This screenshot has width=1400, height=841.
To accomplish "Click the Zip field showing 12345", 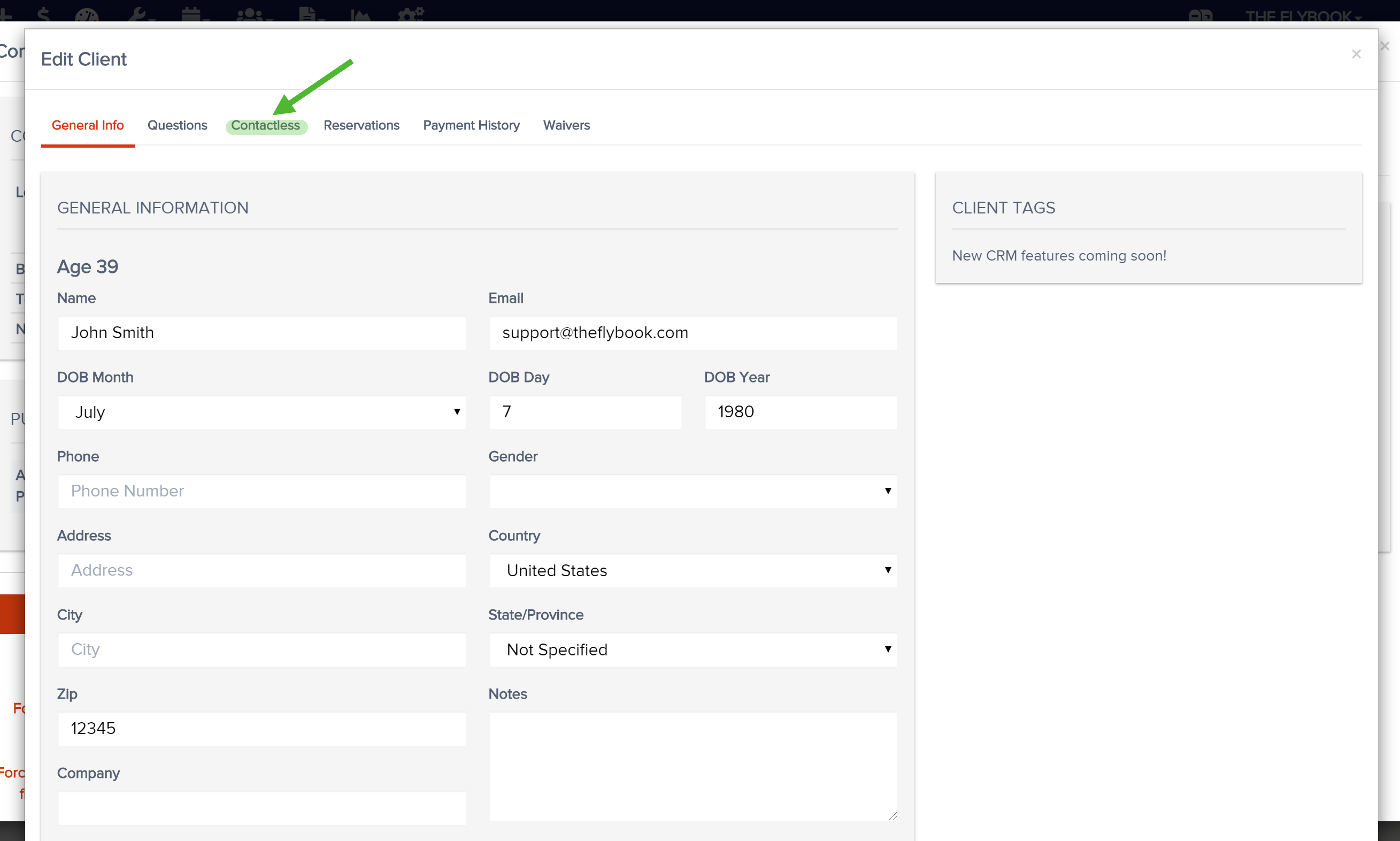I will click(262, 729).
